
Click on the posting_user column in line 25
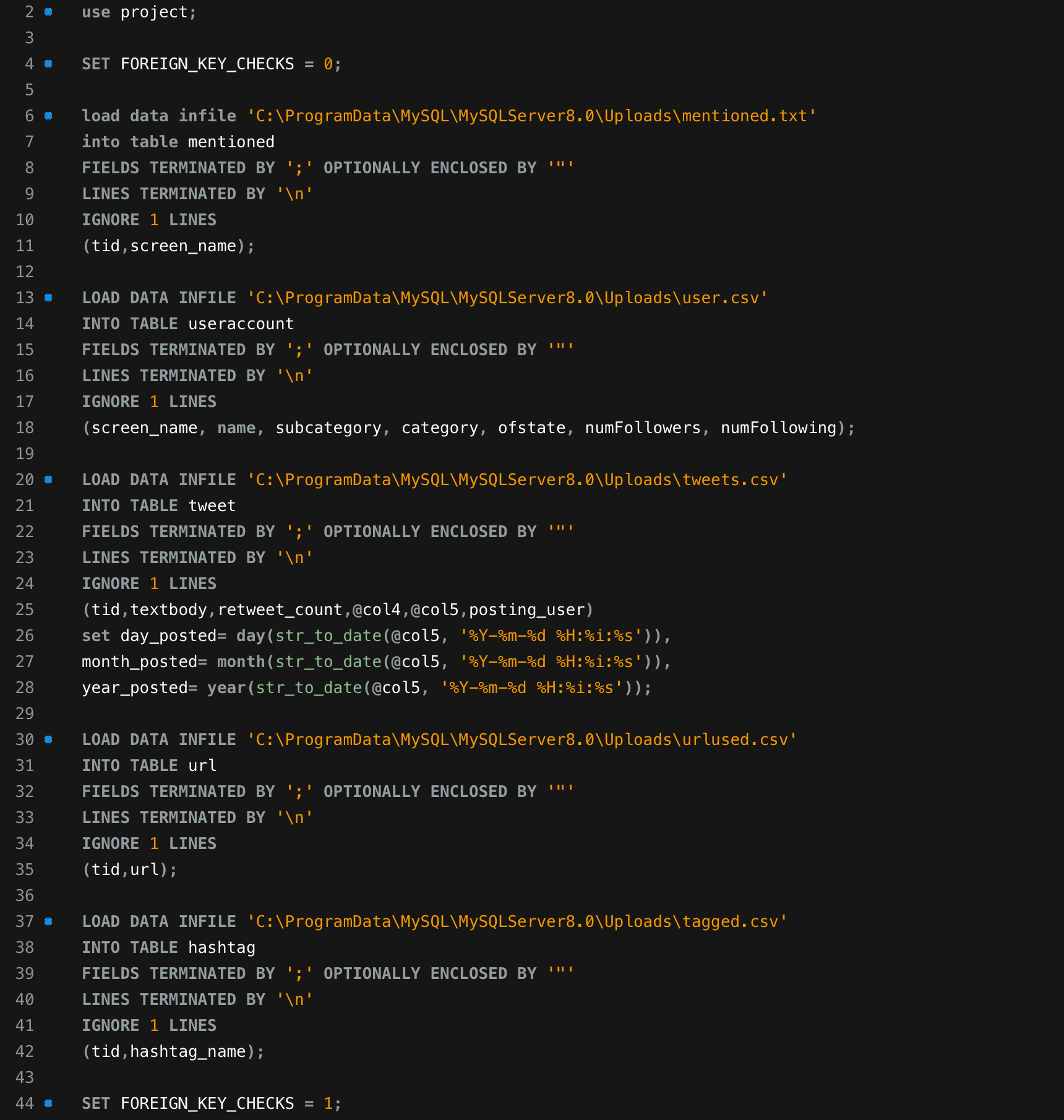click(526, 610)
